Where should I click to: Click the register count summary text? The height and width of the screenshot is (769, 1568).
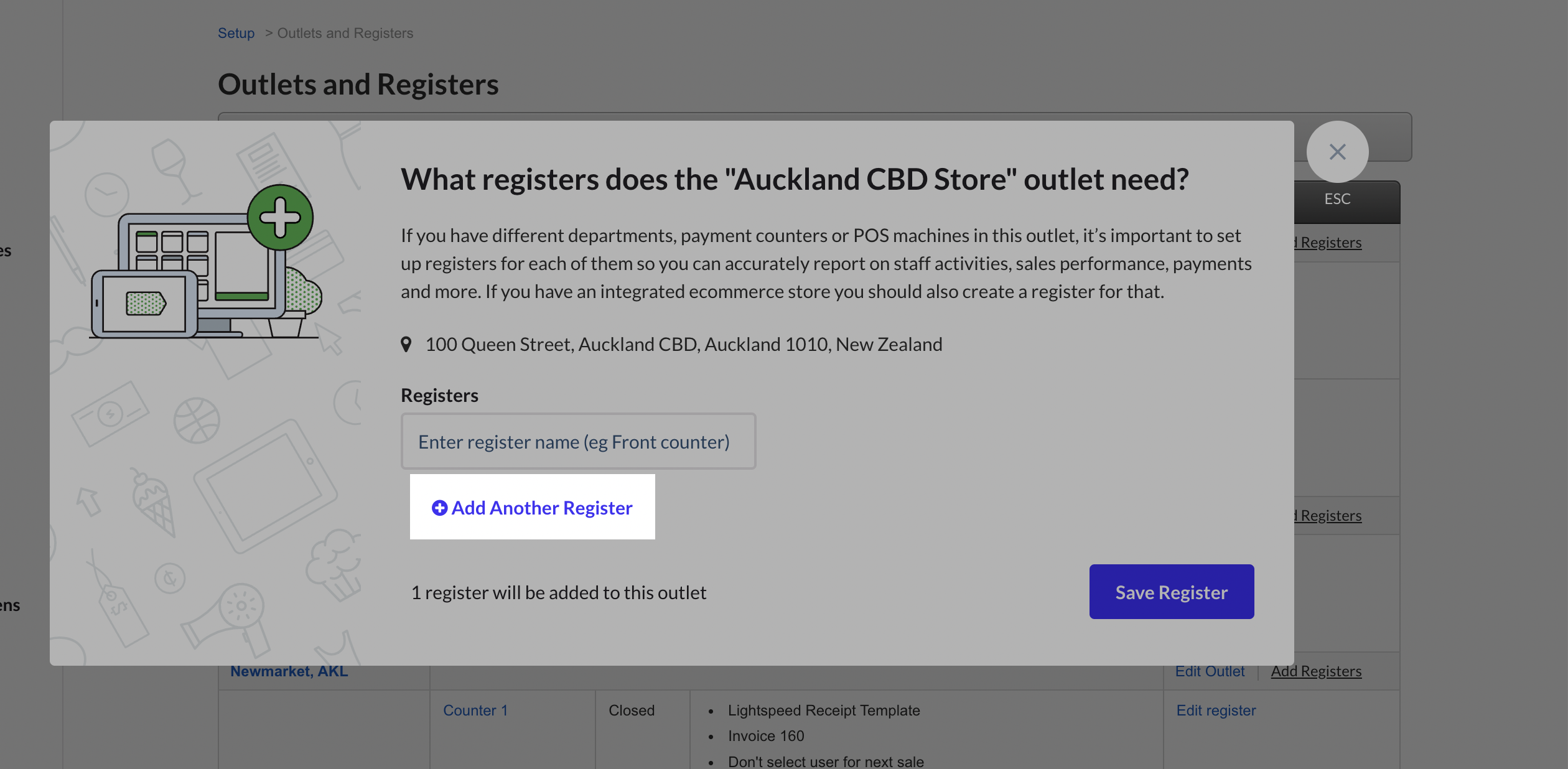coord(558,593)
